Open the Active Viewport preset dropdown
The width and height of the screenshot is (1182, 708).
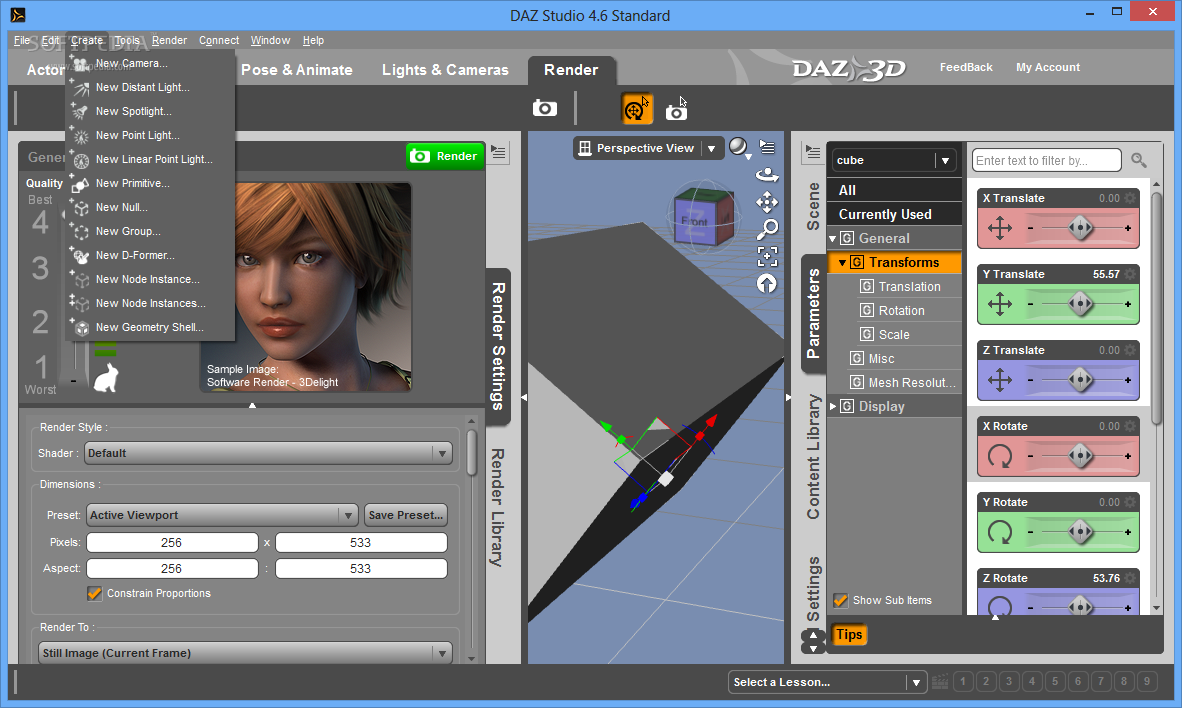coord(222,515)
